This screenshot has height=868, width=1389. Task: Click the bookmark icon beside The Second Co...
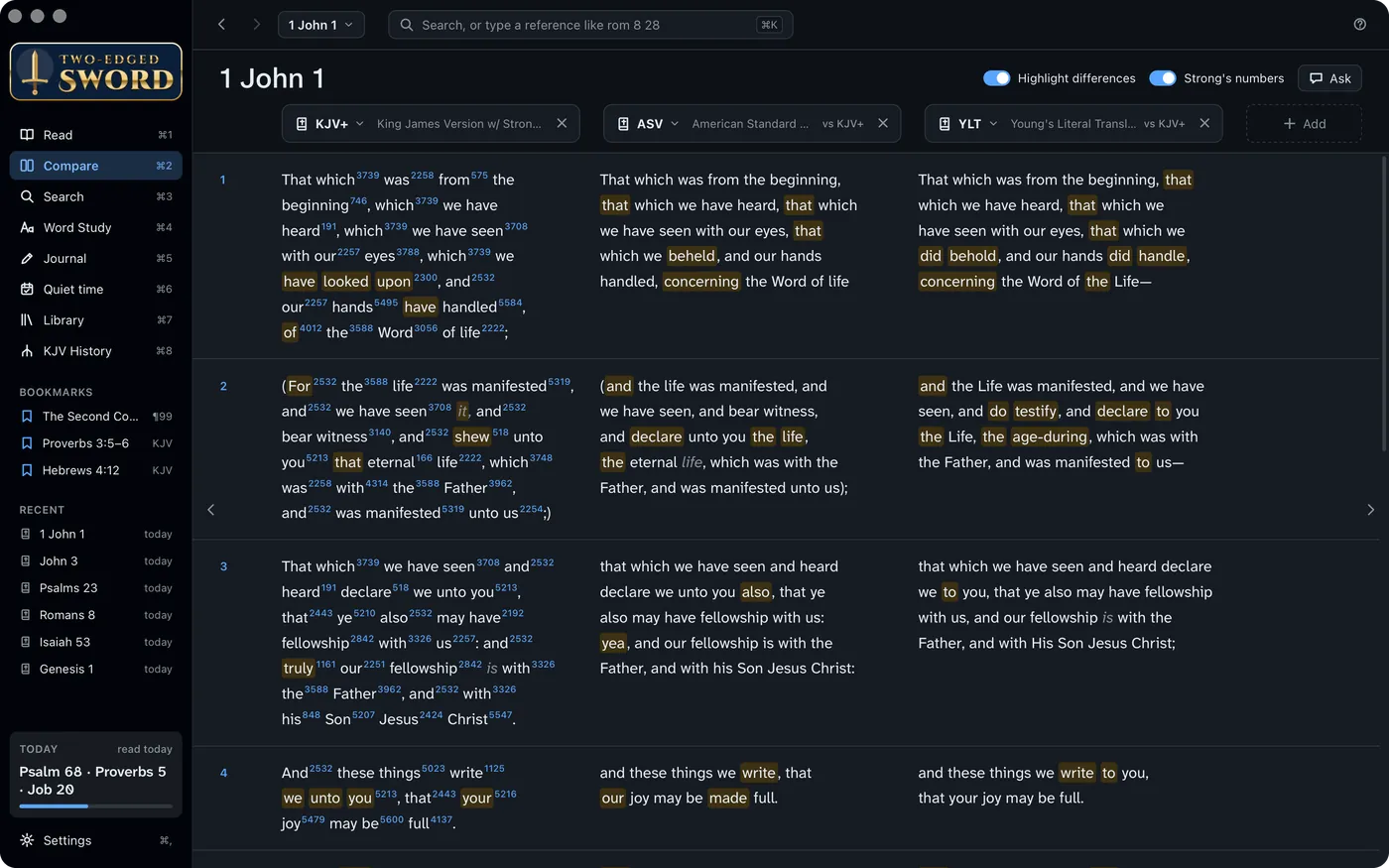(x=27, y=417)
